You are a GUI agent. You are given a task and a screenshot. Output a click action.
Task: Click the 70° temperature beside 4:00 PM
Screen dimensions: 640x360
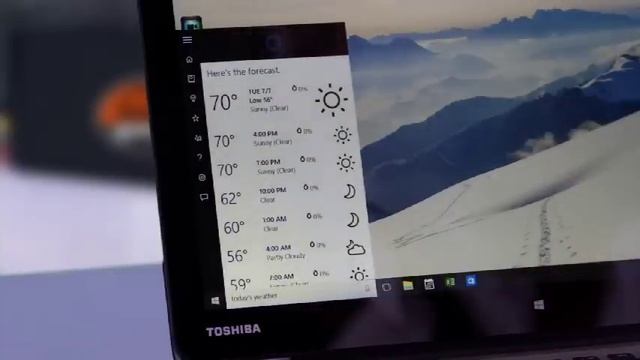[x=224, y=141]
